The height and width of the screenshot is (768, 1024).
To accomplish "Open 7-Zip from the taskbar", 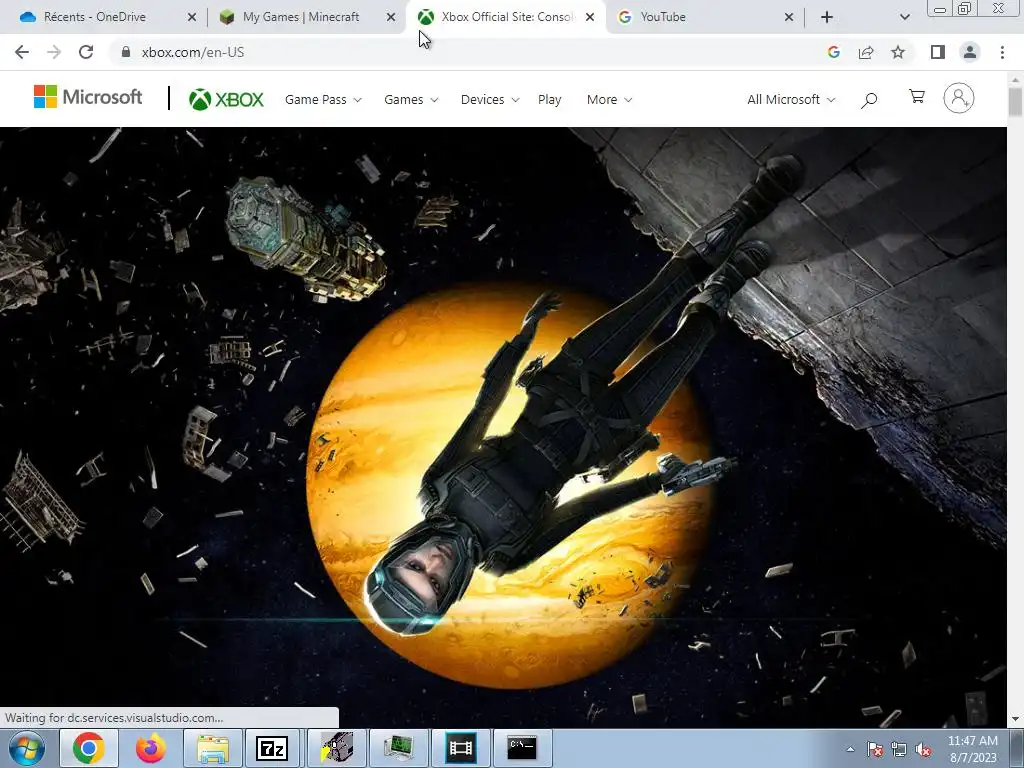I will pos(273,748).
